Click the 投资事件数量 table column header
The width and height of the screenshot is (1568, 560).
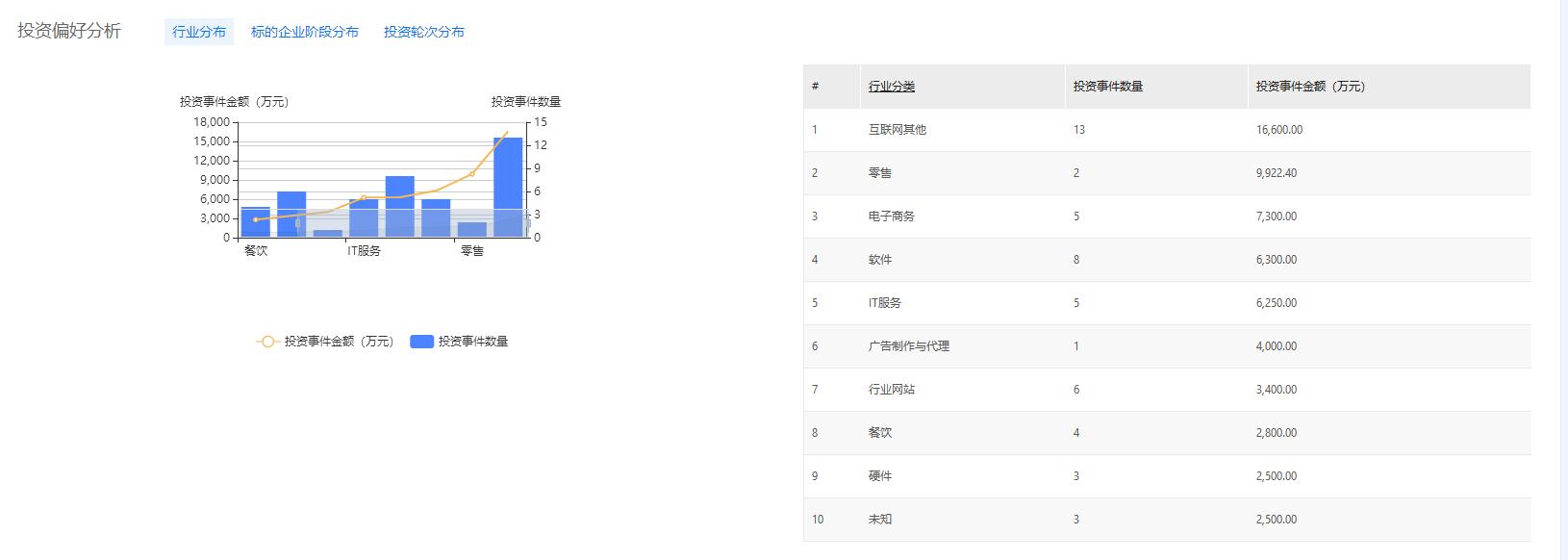(1108, 87)
